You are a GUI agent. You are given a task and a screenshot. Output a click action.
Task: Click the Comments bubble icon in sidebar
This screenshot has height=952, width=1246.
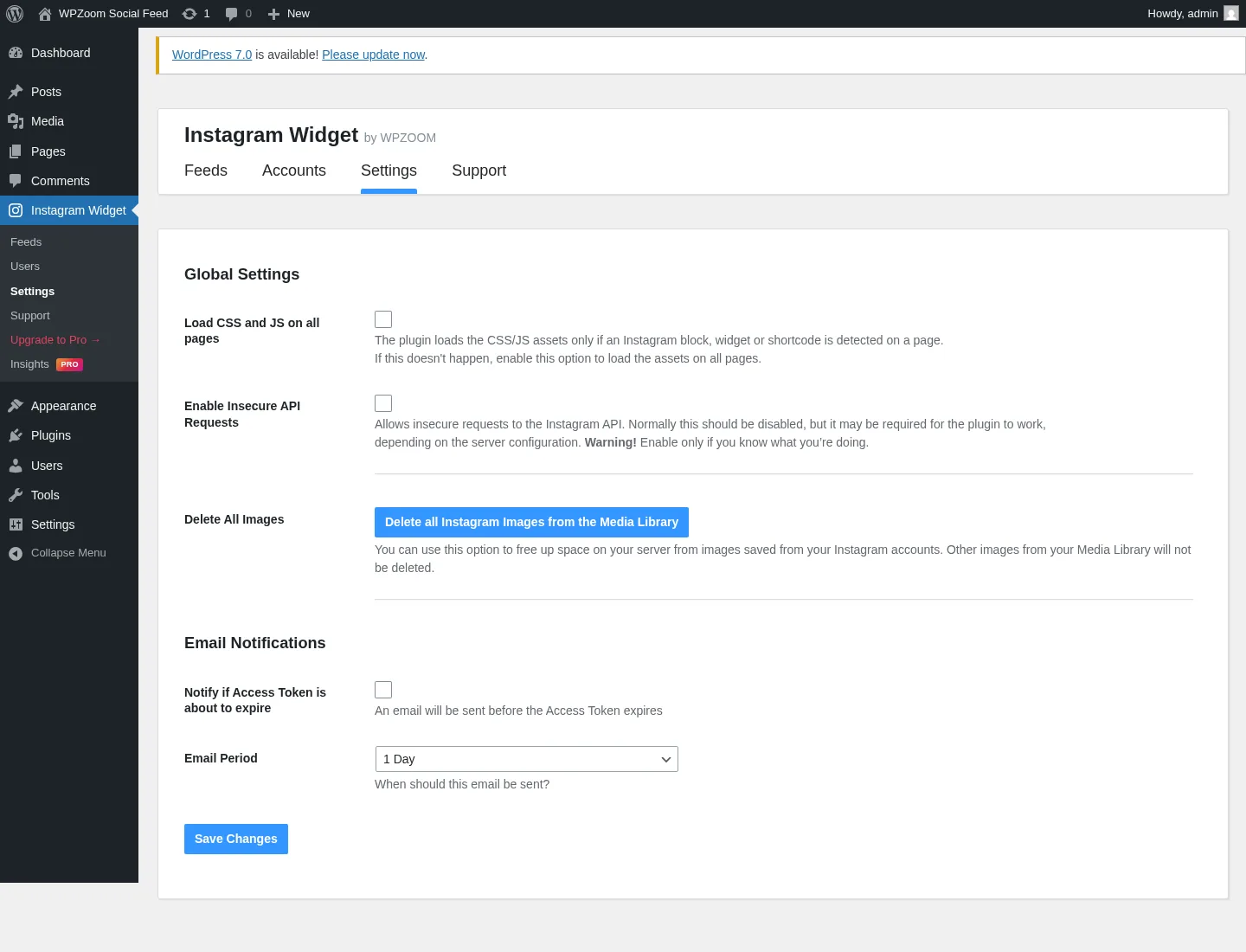[16, 181]
